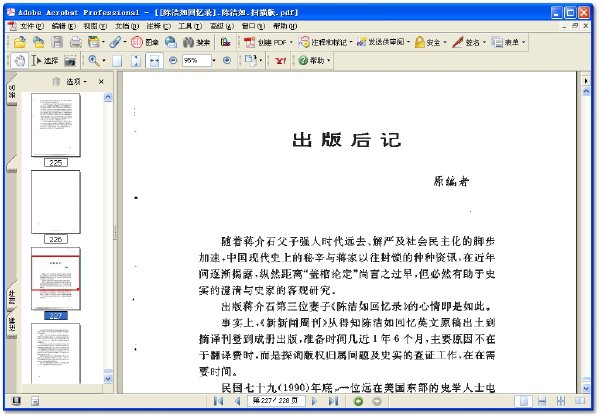Expand the 创建 PDF dropdown
Image resolution: width=600 pixels, height=417 pixels.
tap(291, 42)
